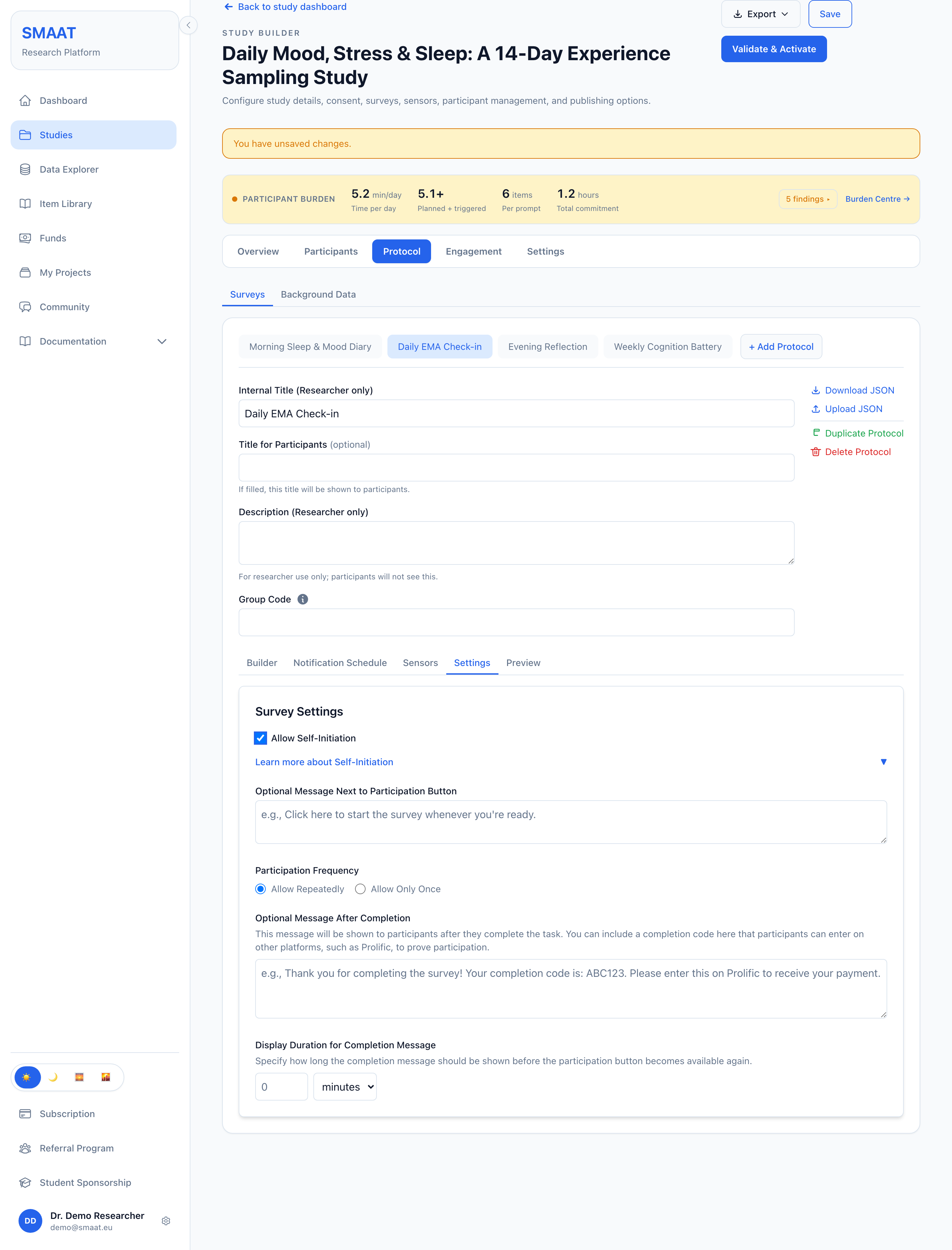
Task: Select Allow Repeatedly radio option
Action: point(261,889)
